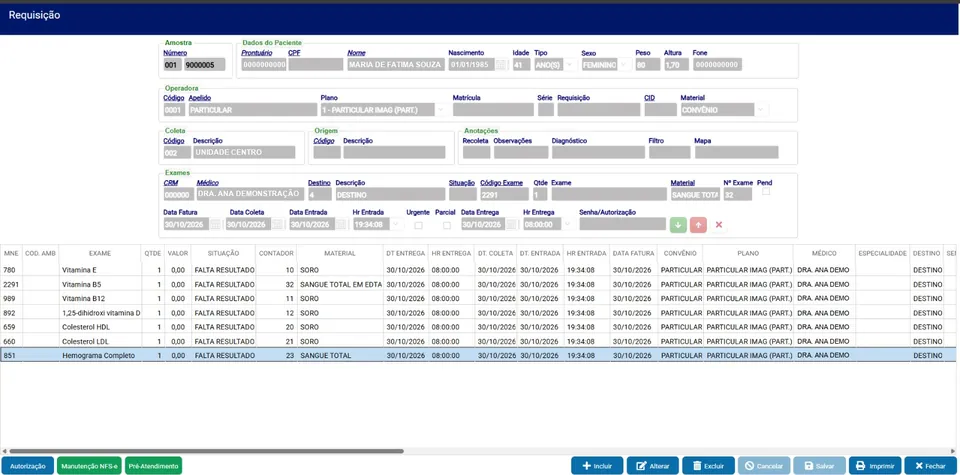This screenshot has width=960, height=475.
Task: Click the Número link under Amostra
Action: tap(175, 53)
